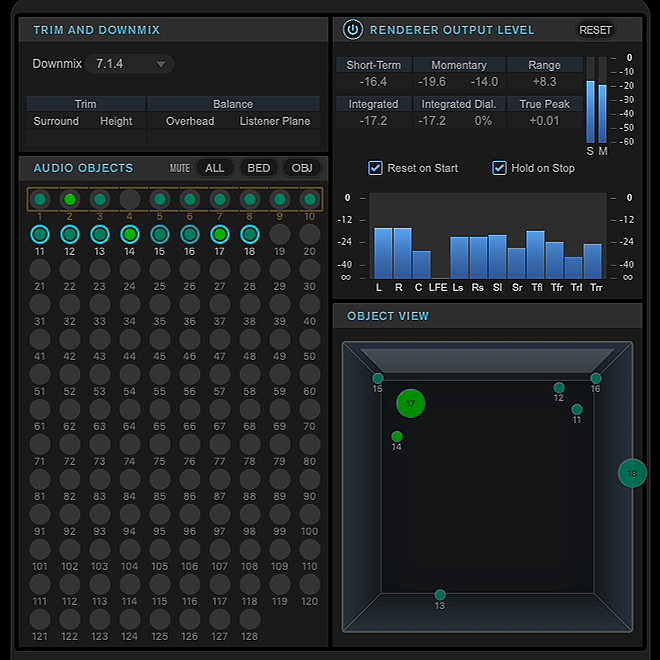The height and width of the screenshot is (660, 660).
Task: Click the Height trim label
Action: coord(116,121)
